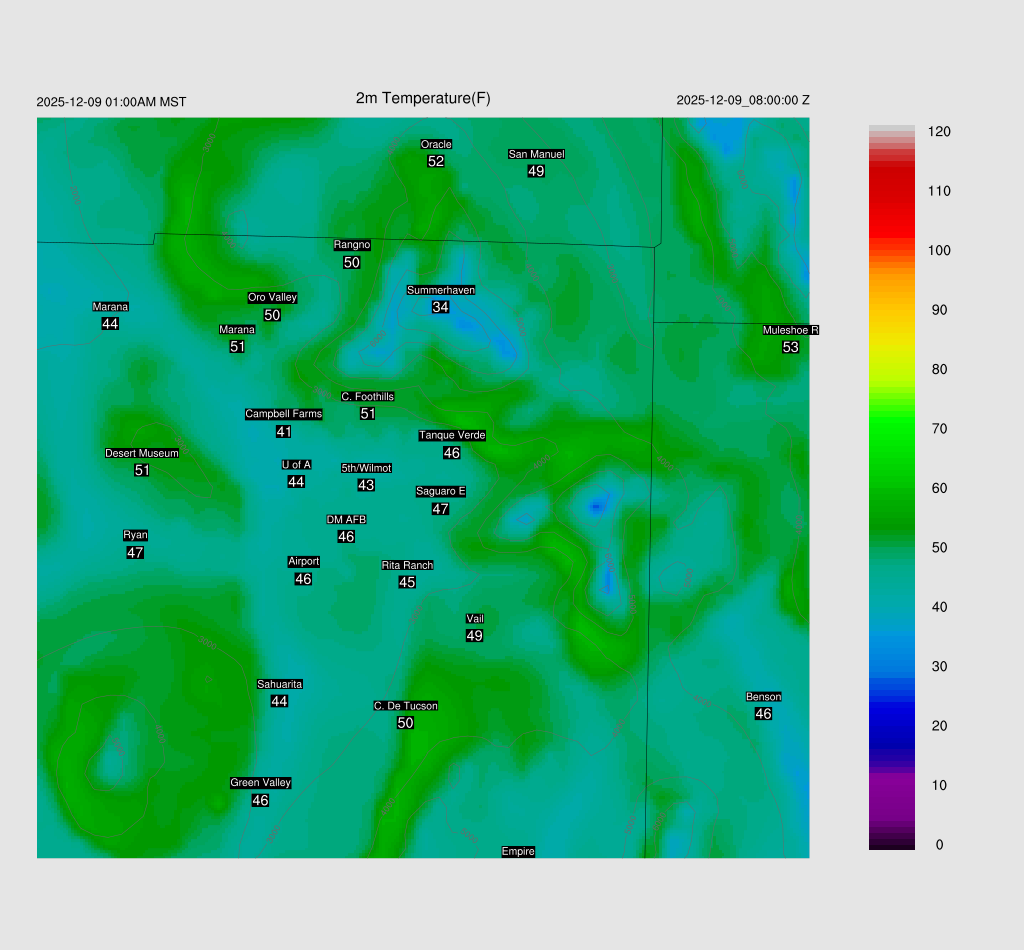
Task: Click the Tanque Verde station label
Action: point(452,435)
